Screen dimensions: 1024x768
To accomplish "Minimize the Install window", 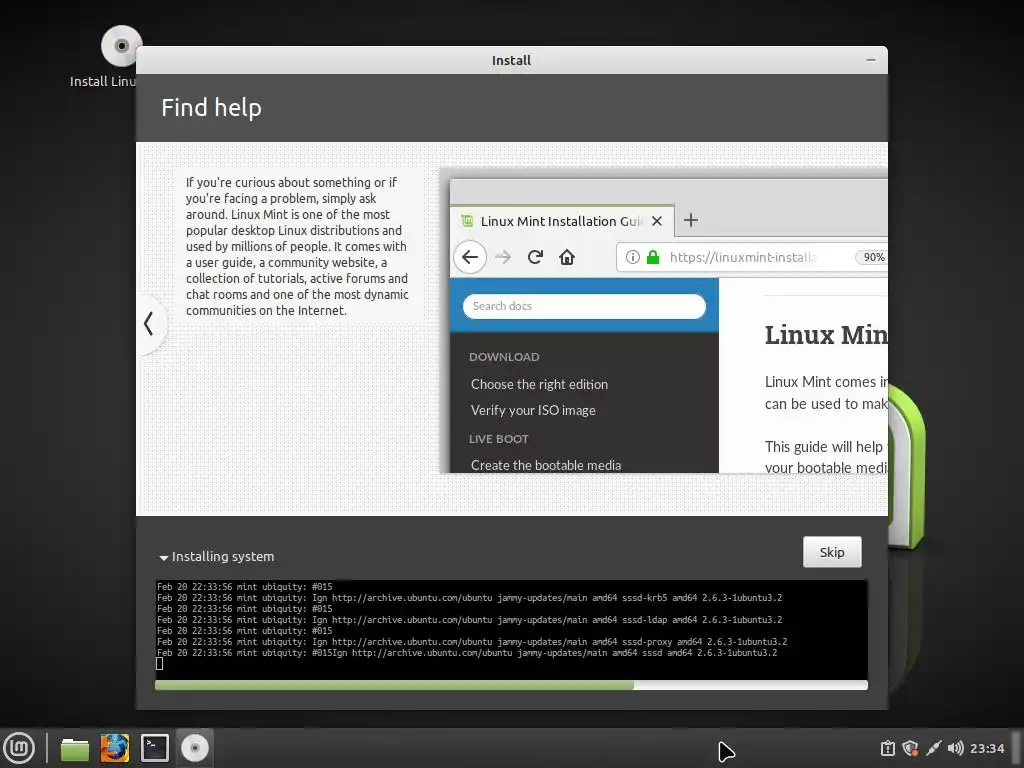I will point(871,60).
